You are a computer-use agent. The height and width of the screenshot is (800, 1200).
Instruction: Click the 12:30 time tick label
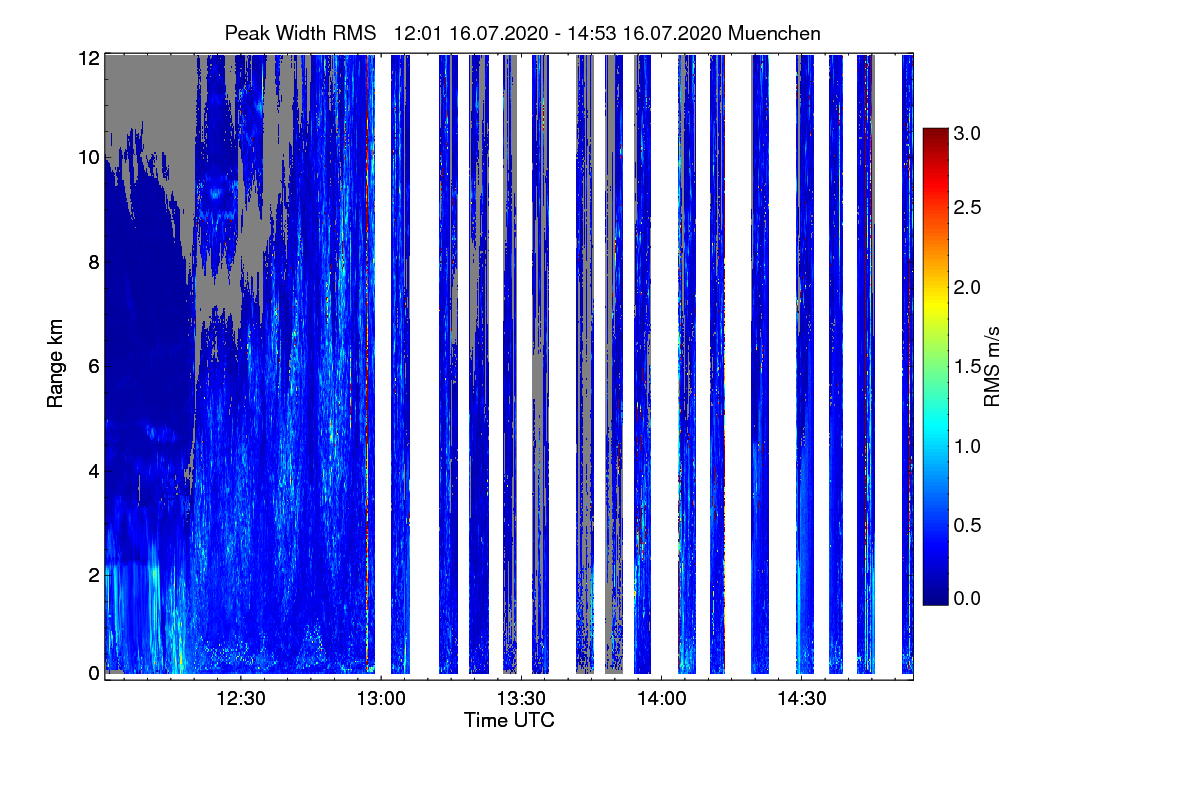click(x=241, y=698)
